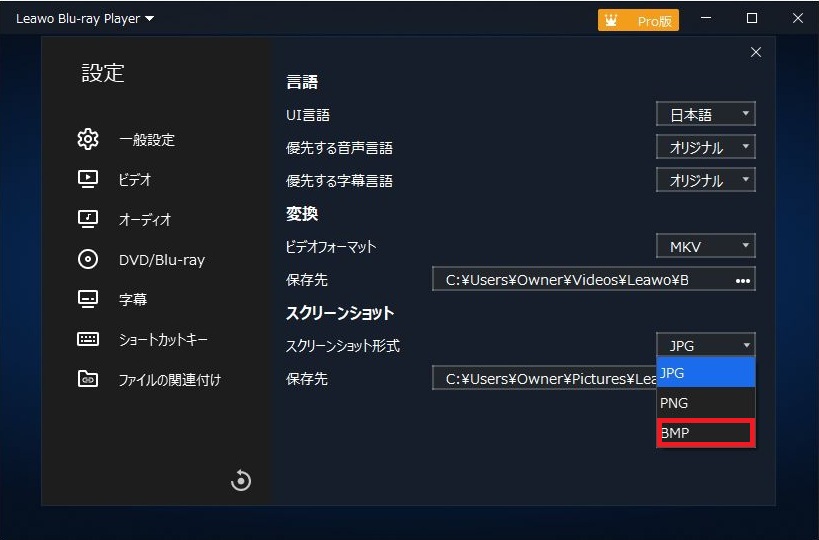Browse conversion save path with the ellipsis button
The width and height of the screenshot is (819, 540).
742,280
